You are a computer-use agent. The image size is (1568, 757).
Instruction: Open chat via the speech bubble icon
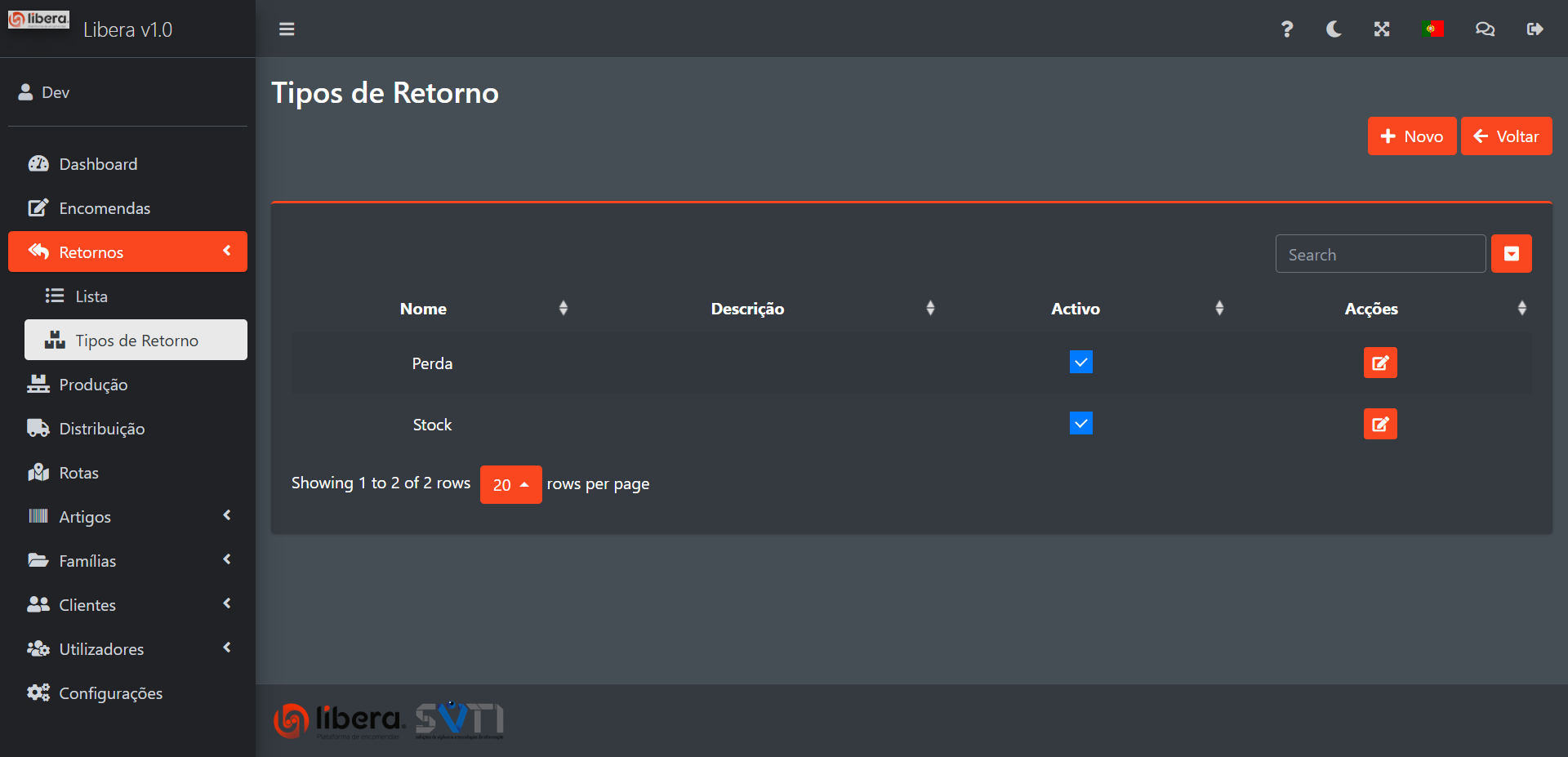1485,29
